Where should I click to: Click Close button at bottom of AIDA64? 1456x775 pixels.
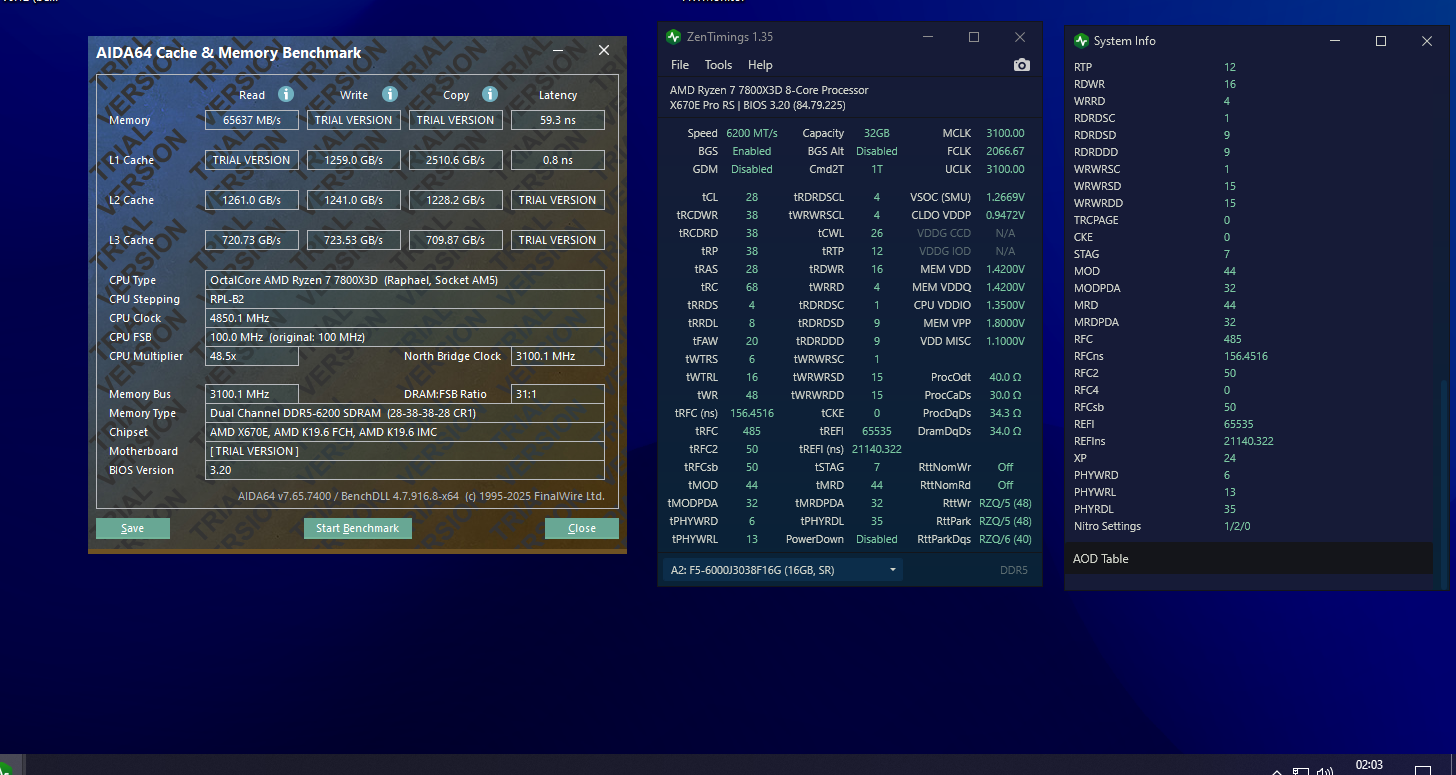582,528
